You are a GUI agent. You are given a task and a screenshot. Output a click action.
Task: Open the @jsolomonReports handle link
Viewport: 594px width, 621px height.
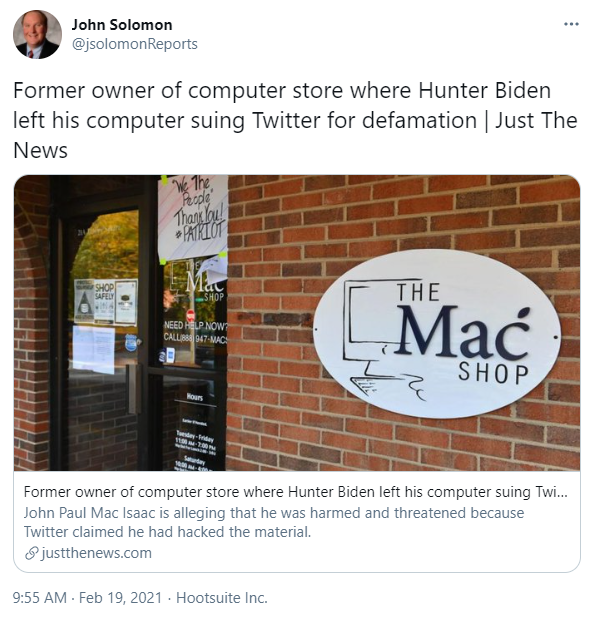coord(135,44)
